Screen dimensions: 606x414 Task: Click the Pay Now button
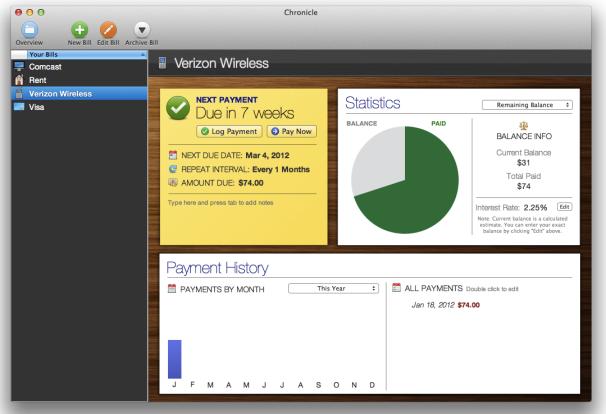click(x=292, y=131)
